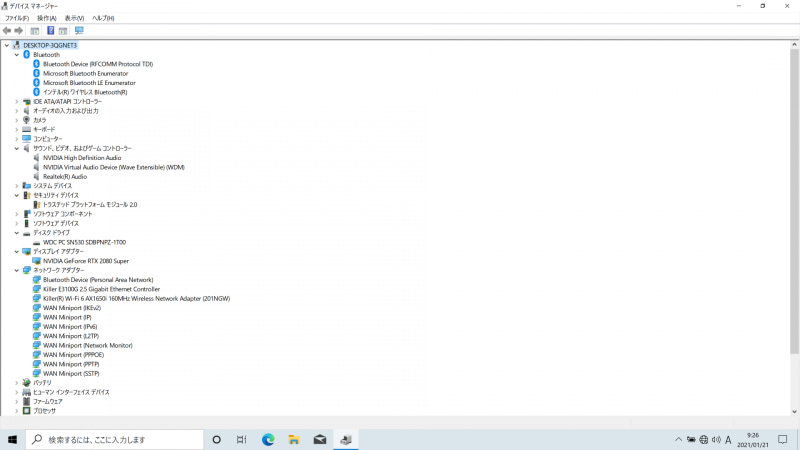Expand システム デバイス category
This screenshot has width=800, height=450.
[x=16, y=186]
